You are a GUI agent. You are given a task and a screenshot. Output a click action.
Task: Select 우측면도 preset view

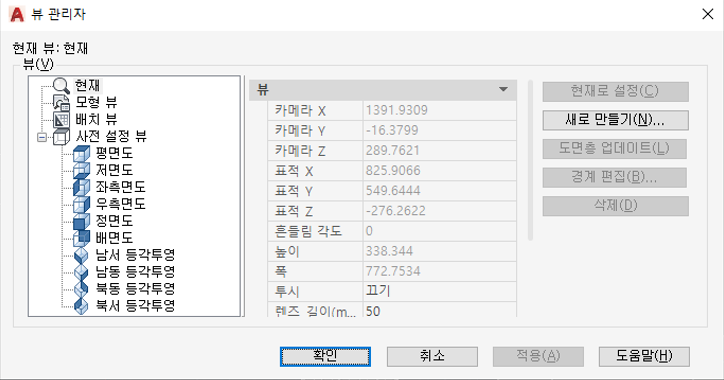(x=120, y=204)
